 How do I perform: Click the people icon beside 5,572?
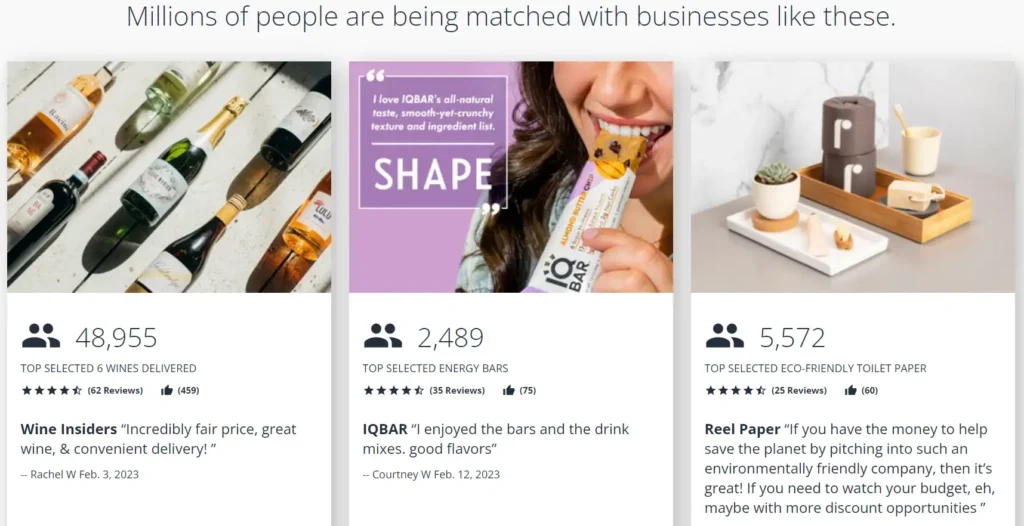724,337
